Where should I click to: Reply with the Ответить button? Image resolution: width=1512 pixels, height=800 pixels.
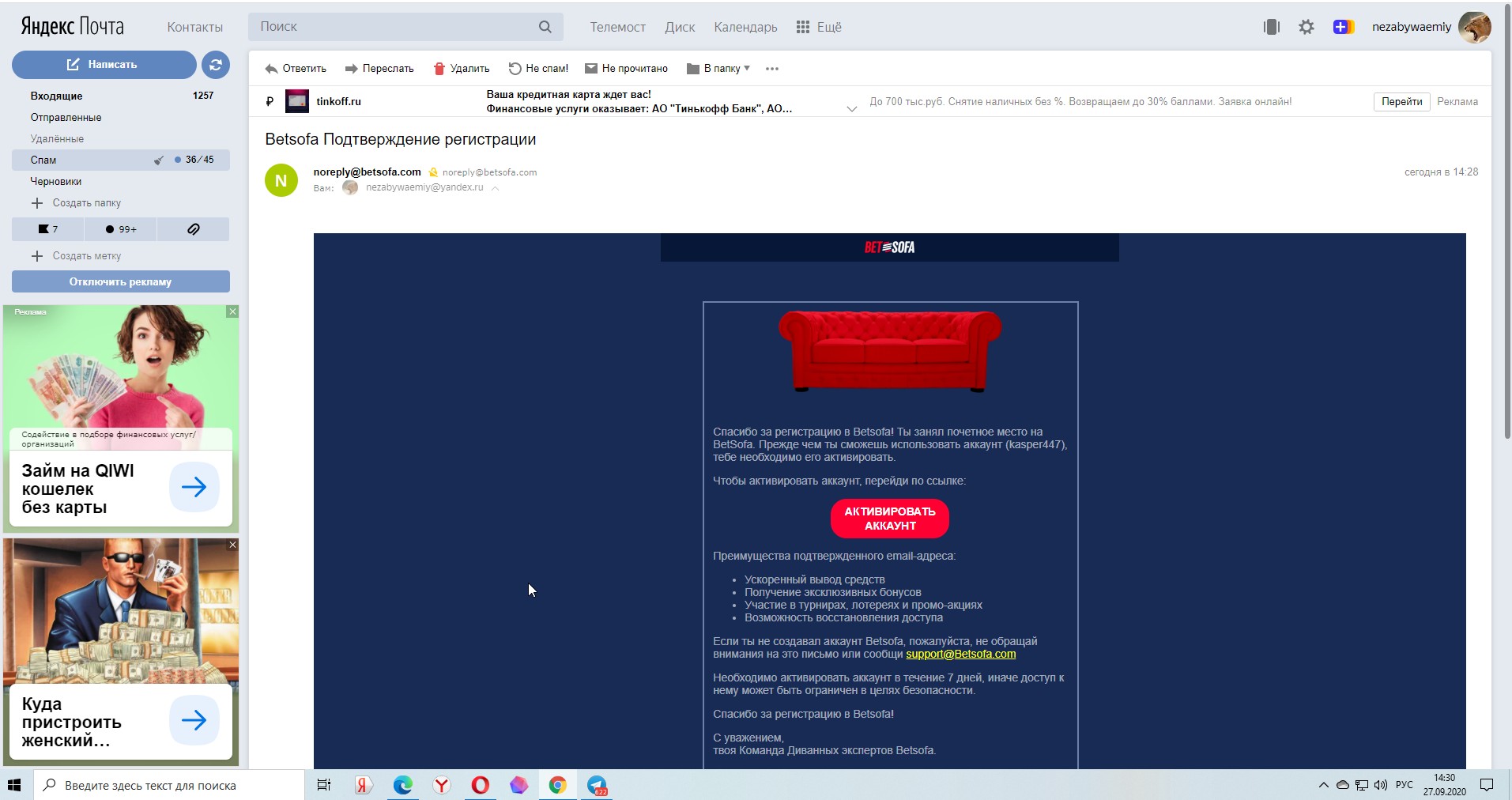coord(296,69)
